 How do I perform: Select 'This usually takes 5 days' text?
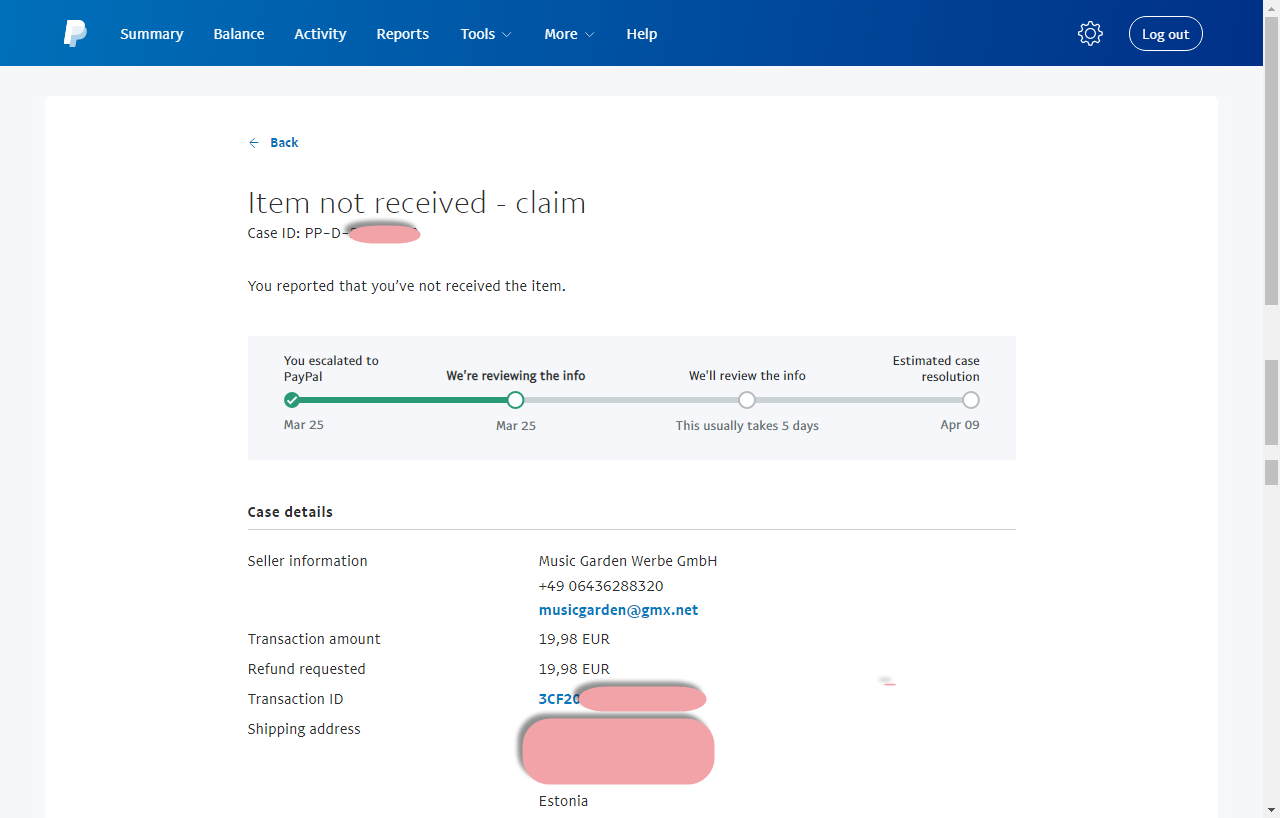click(x=747, y=426)
